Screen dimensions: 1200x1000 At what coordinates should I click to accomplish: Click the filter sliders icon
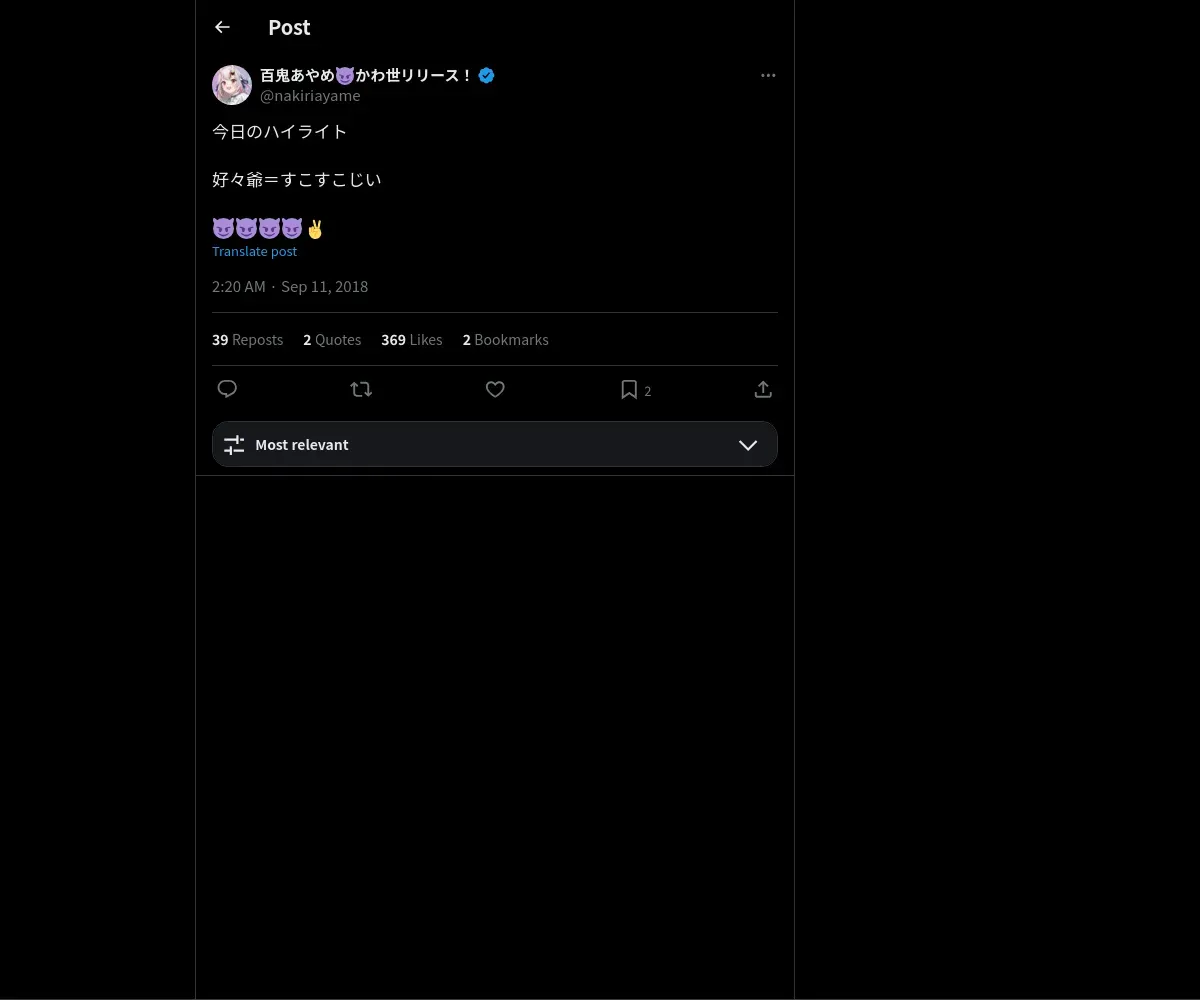pos(234,445)
